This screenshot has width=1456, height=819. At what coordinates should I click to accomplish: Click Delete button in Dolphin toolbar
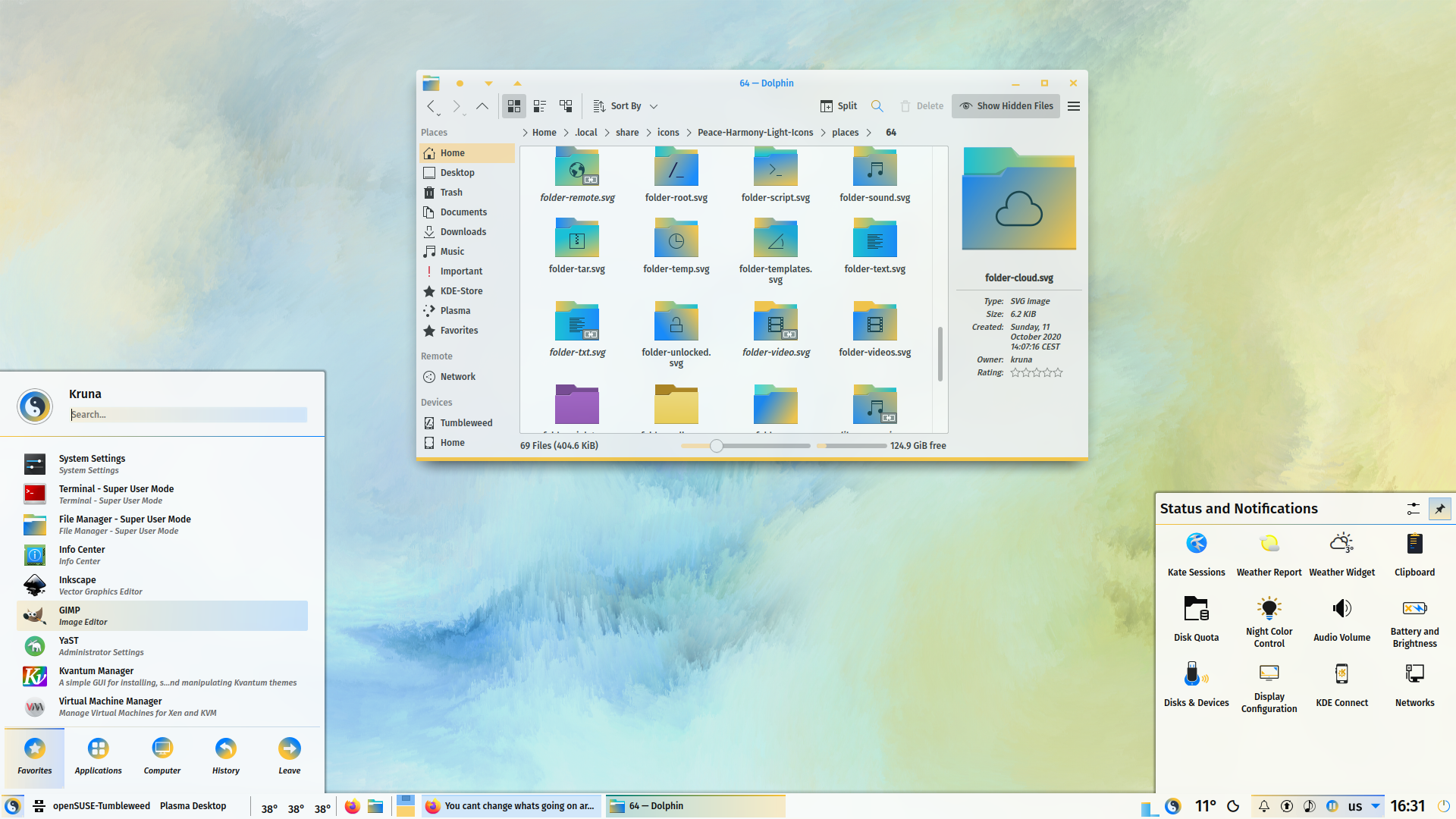921,106
